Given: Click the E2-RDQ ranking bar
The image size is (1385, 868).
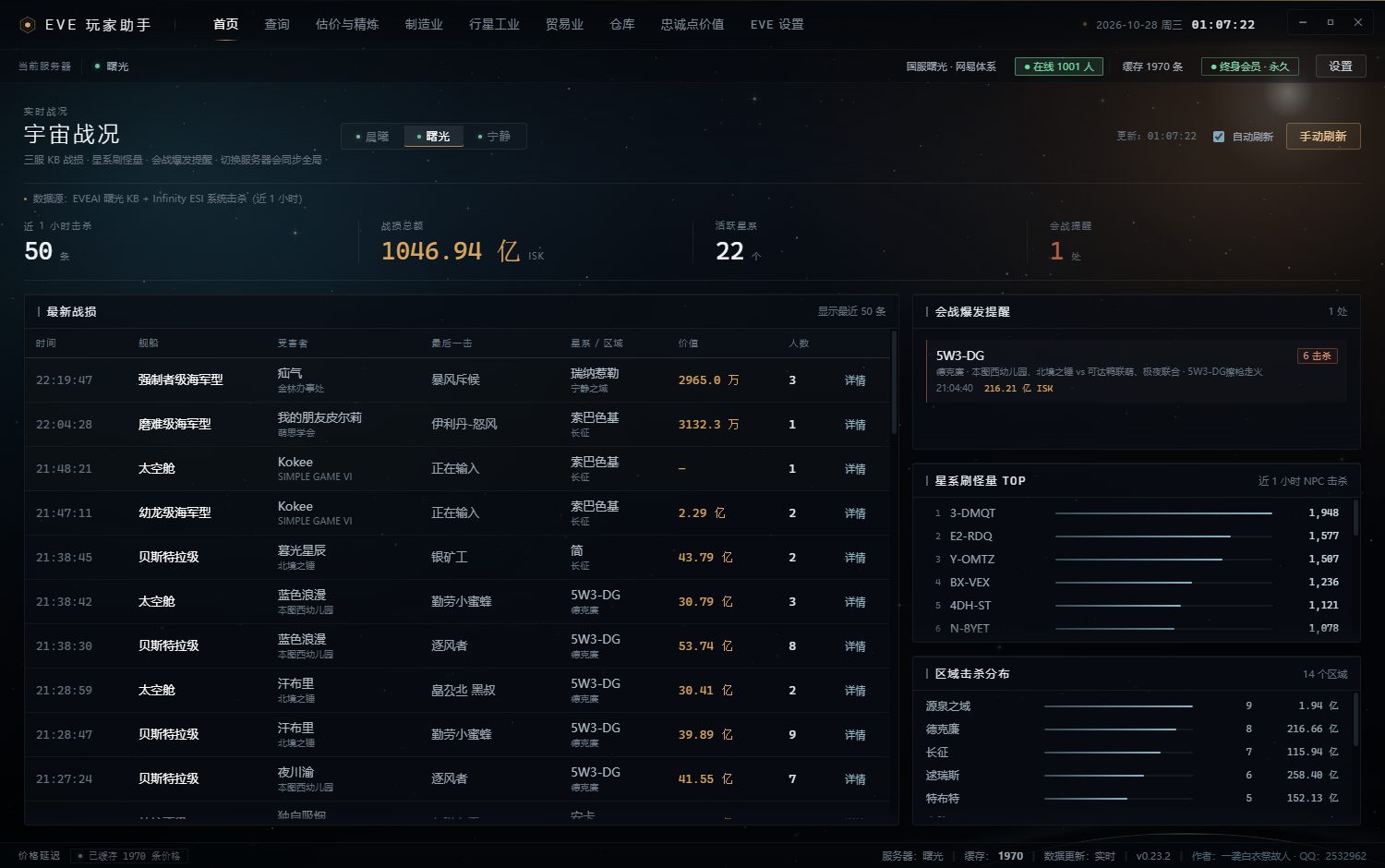Looking at the screenshot, I should coord(1163,536).
